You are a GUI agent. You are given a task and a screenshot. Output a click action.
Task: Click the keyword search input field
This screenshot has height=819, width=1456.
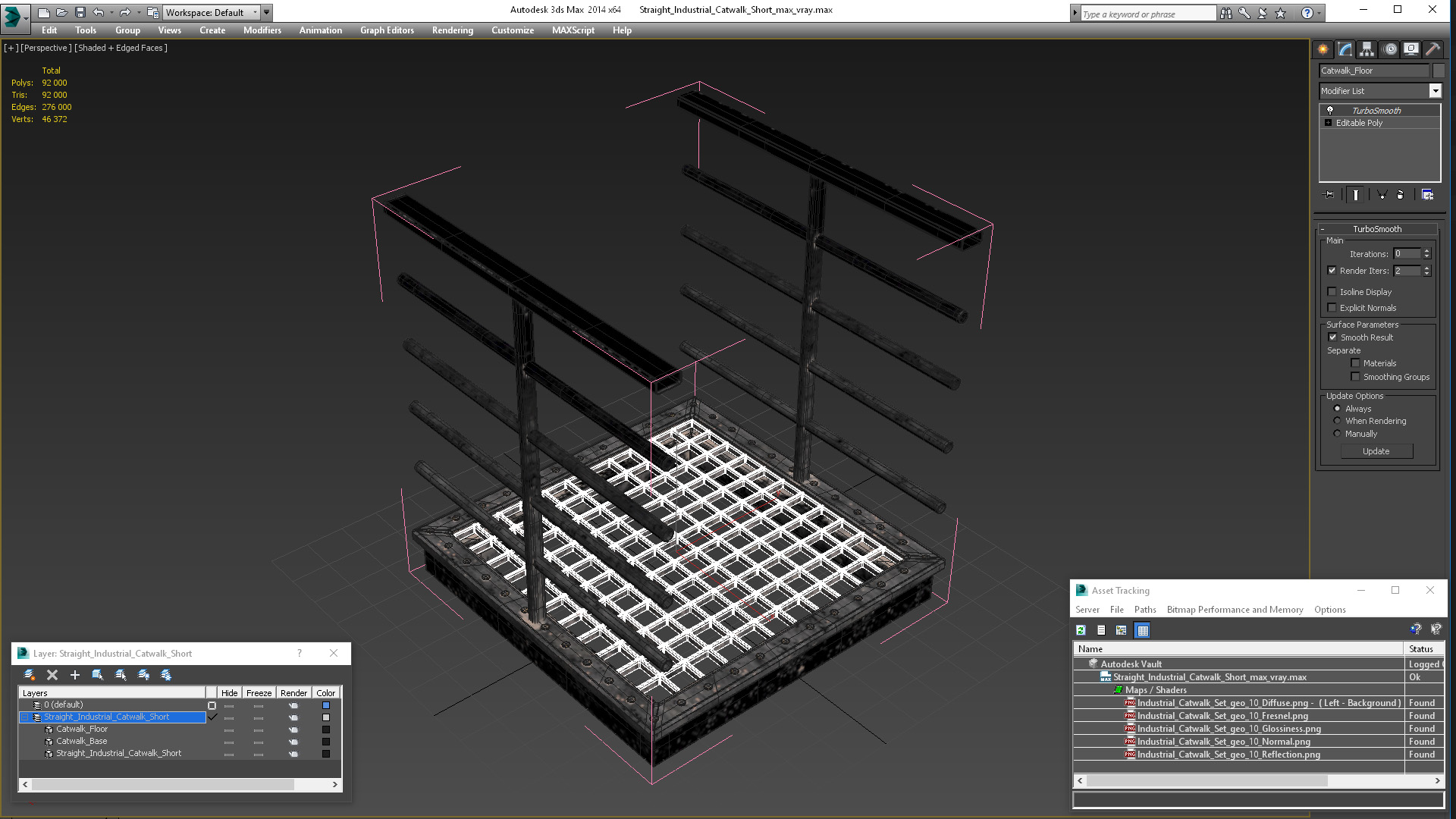pyautogui.click(x=1147, y=14)
